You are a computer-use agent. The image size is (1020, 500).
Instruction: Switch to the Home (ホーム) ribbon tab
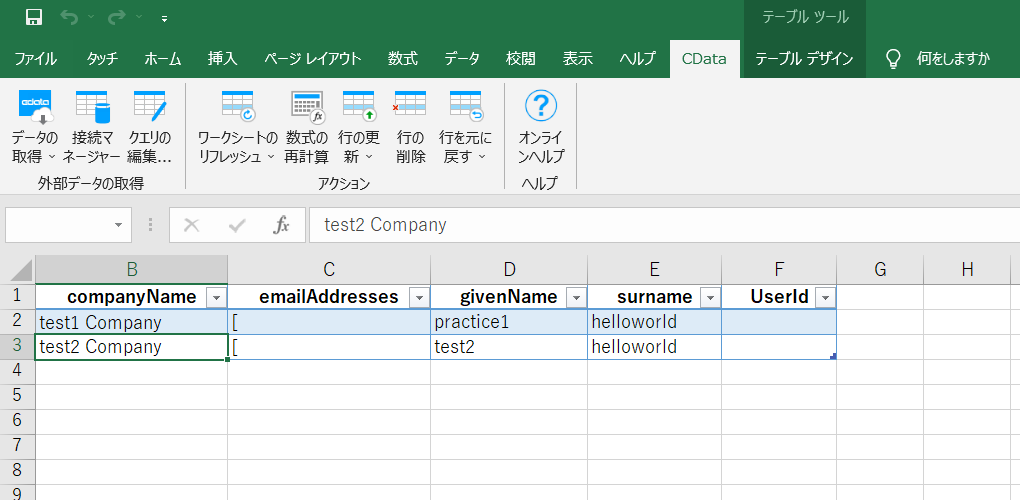click(163, 58)
